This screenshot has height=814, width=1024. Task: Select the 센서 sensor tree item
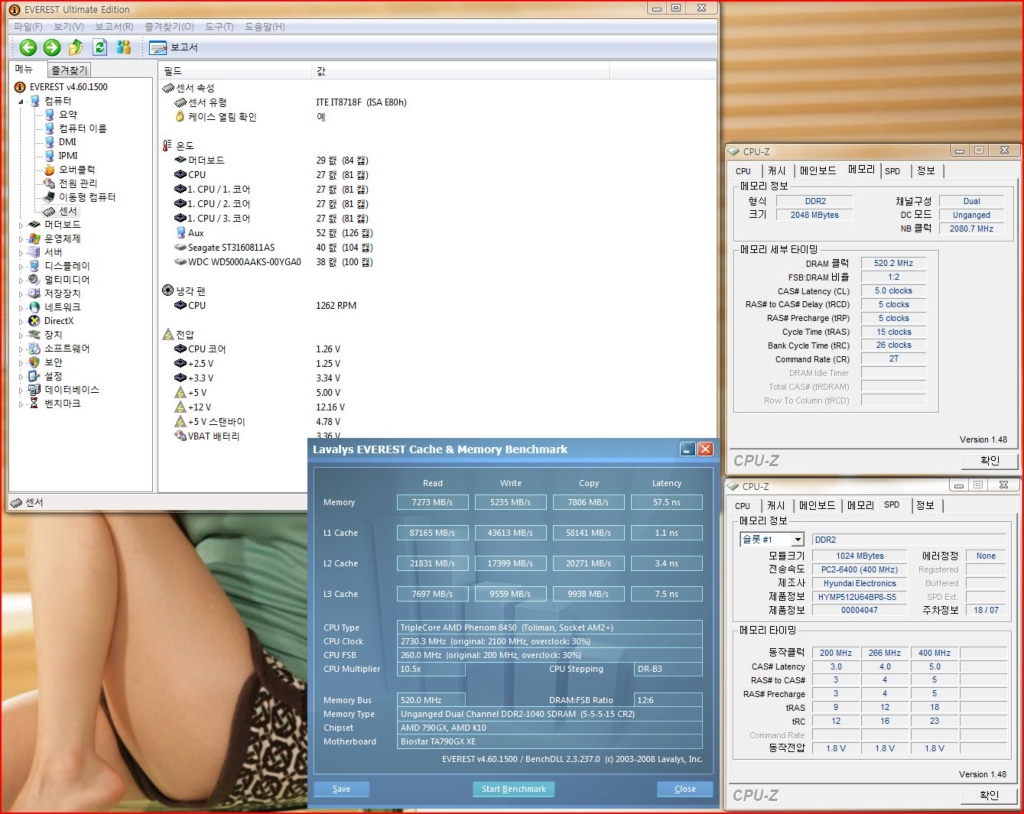(68, 211)
